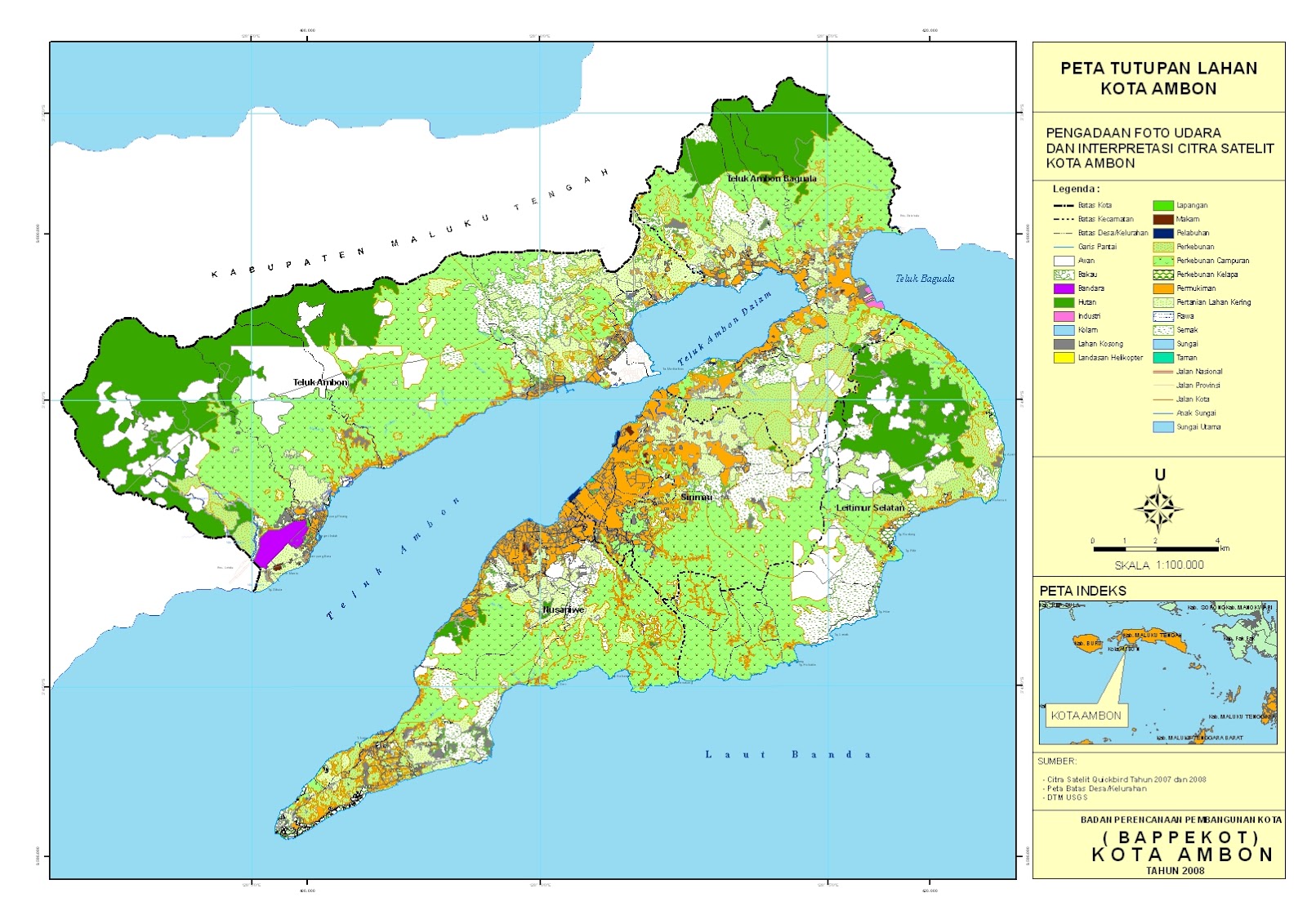The width and height of the screenshot is (1307, 924).
Task: Click 'BADAN PERENCANAAN PEMBANGUNAN KOTA' text
Action: (1181, 819)
